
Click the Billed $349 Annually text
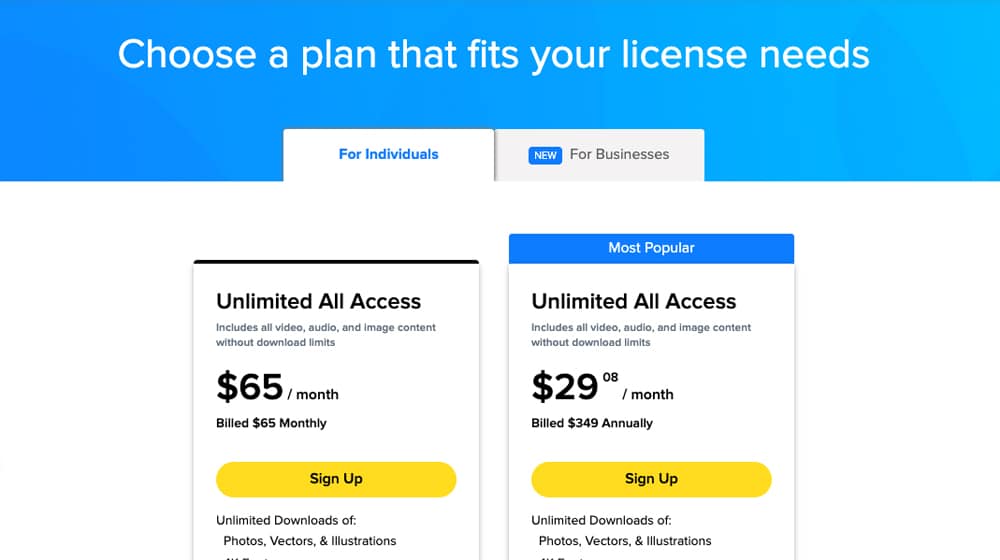click(592, 423)
